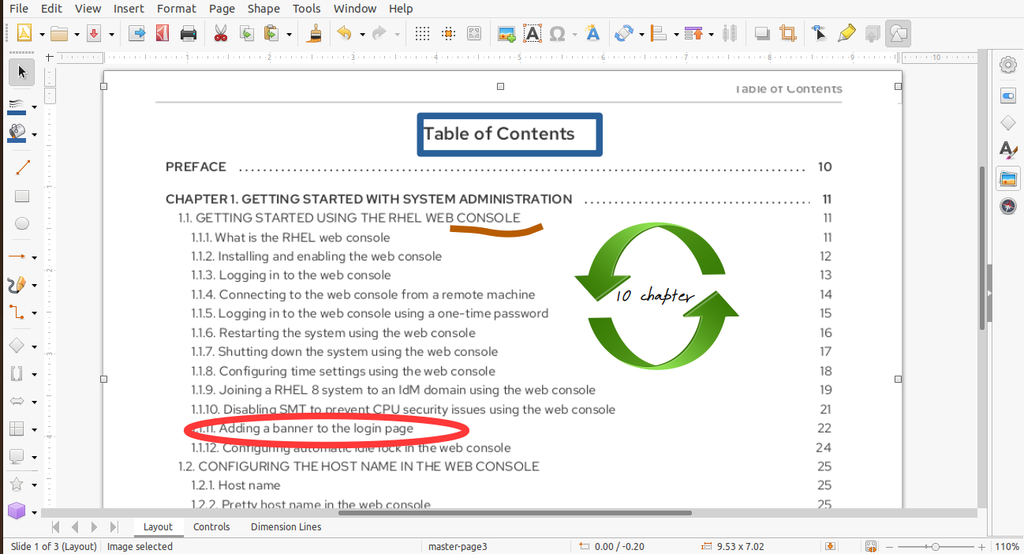Click the Rotate transformations icon
Viewport: 1024px width, 554px height.
[624, 33]
